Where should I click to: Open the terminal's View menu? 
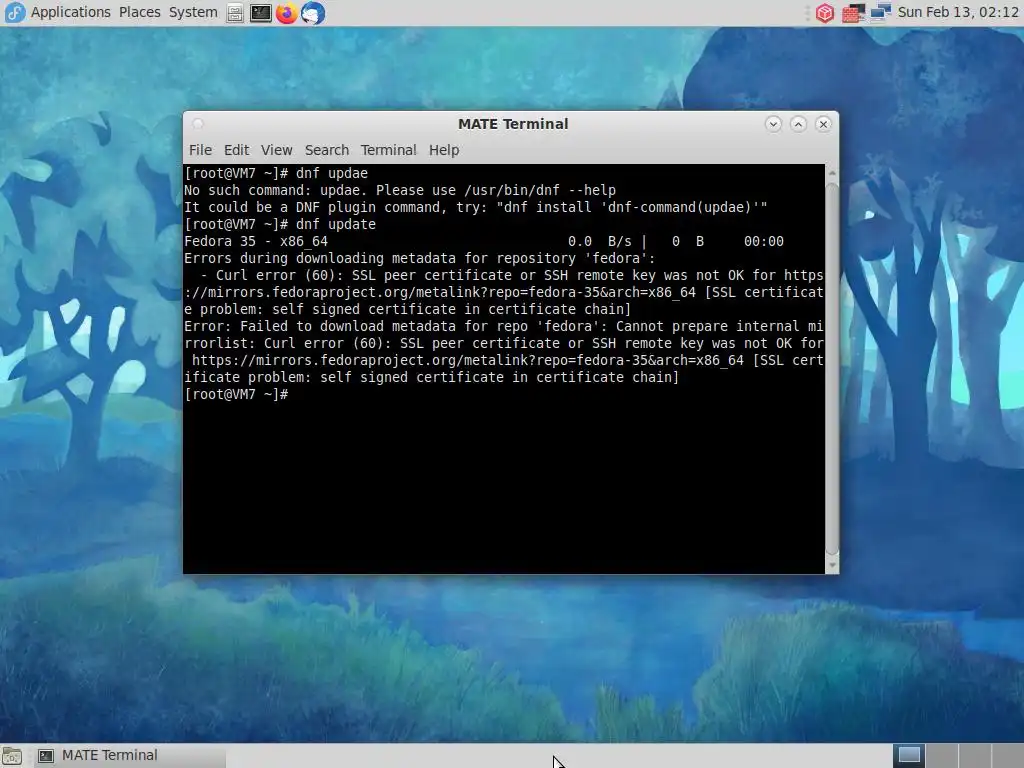(x=276, y=150)
